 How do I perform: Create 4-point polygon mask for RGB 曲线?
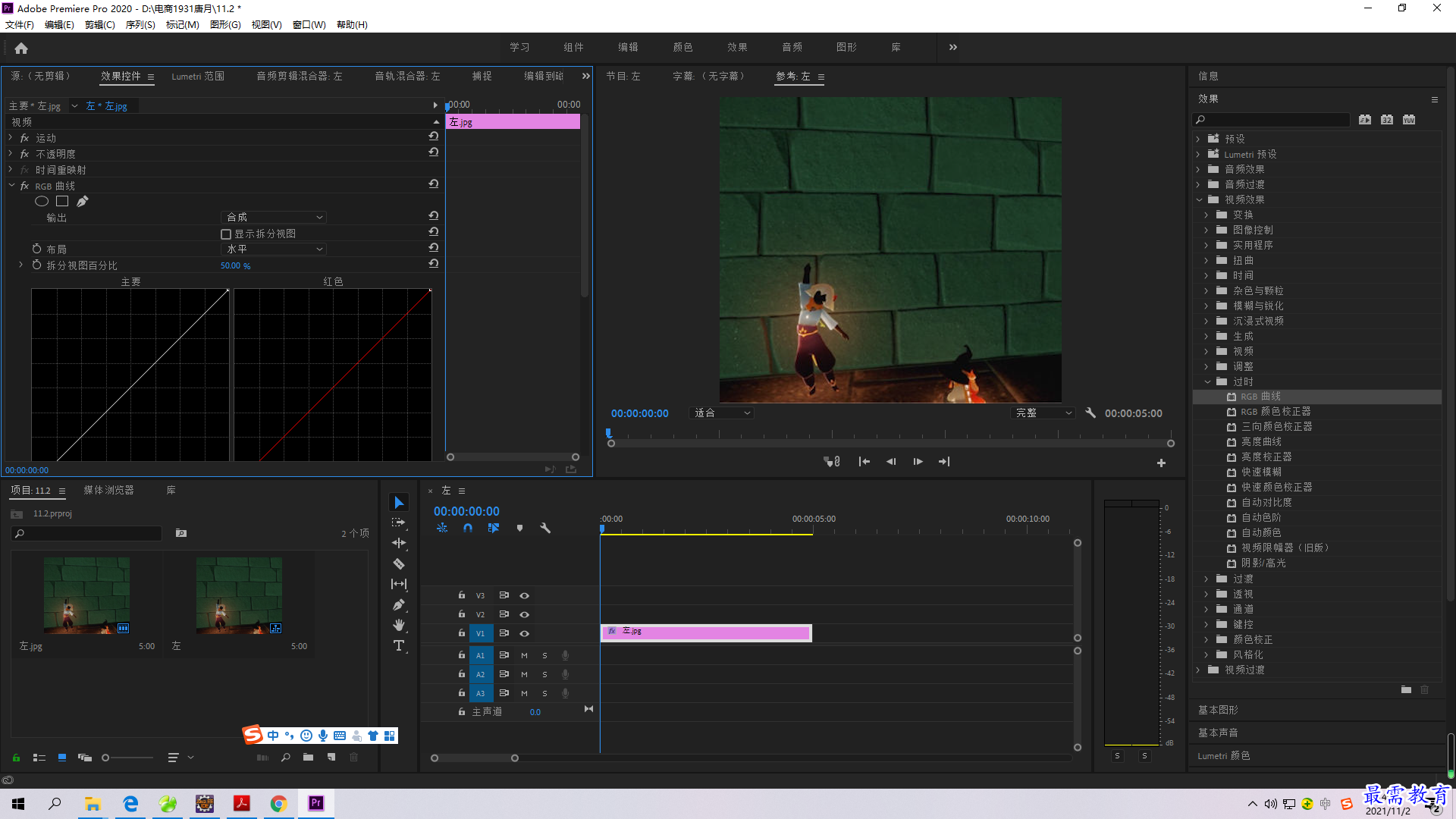point(62,201)
